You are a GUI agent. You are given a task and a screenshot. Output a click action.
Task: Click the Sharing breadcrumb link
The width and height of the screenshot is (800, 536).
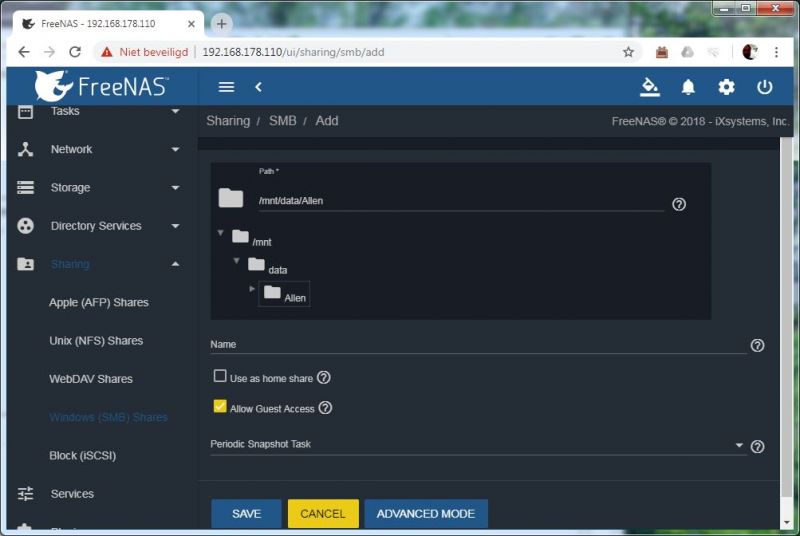228,121
